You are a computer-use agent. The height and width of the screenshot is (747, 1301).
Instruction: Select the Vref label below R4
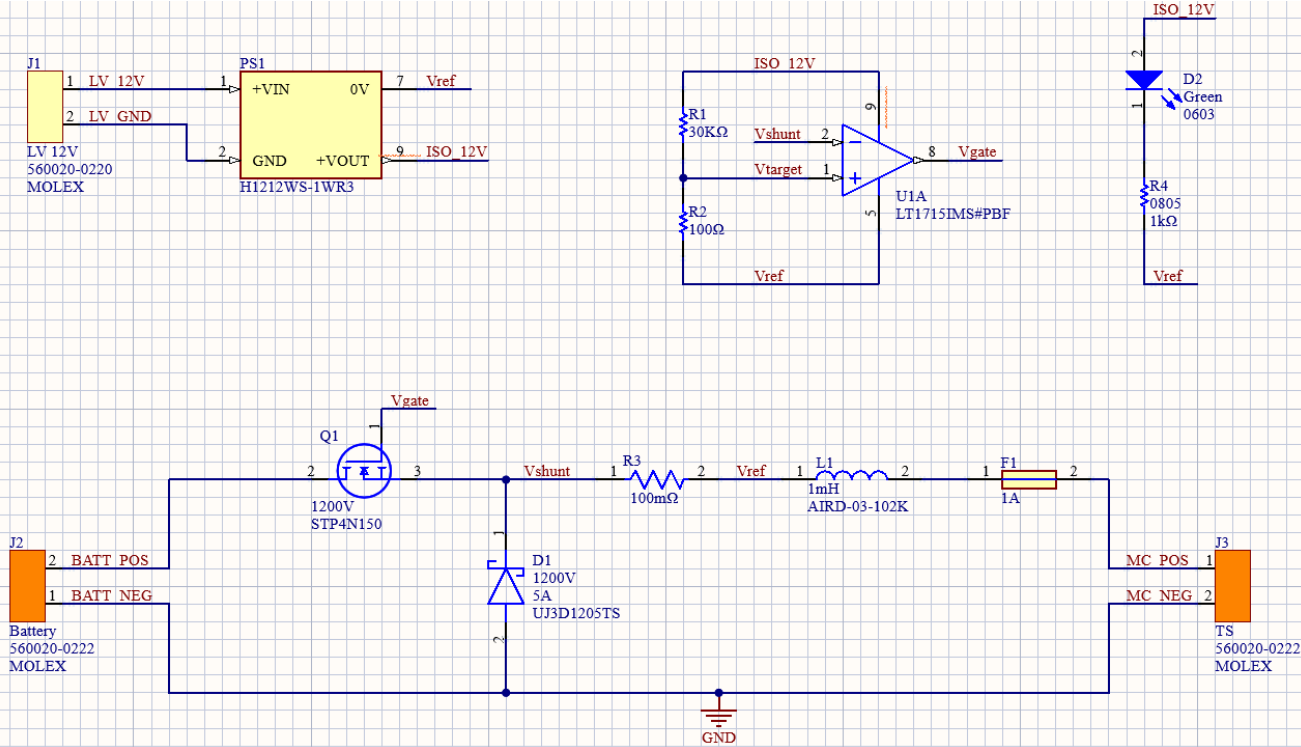tap(1168, 276)
